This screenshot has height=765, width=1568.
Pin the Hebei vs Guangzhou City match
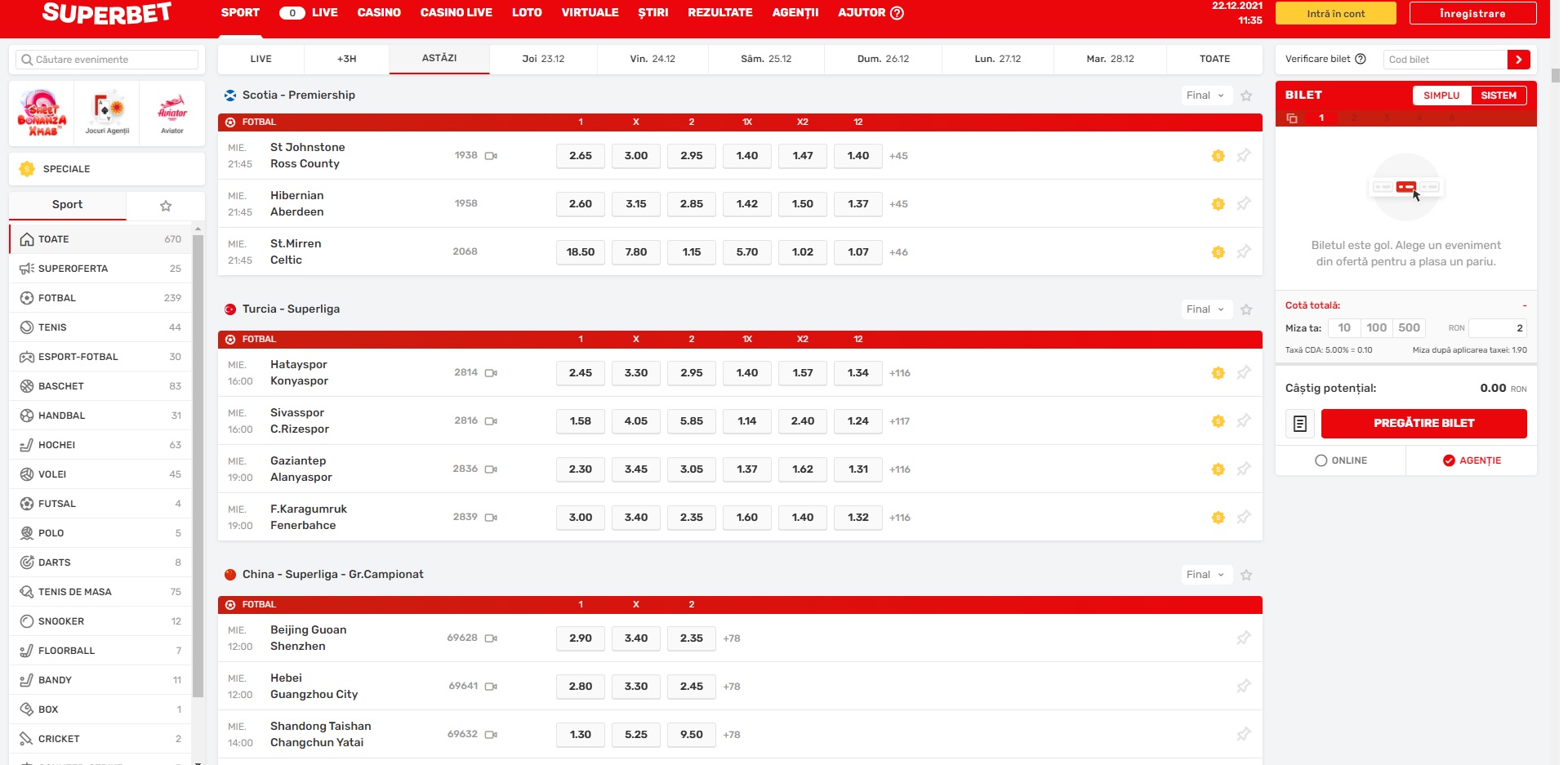point(1244,686)
